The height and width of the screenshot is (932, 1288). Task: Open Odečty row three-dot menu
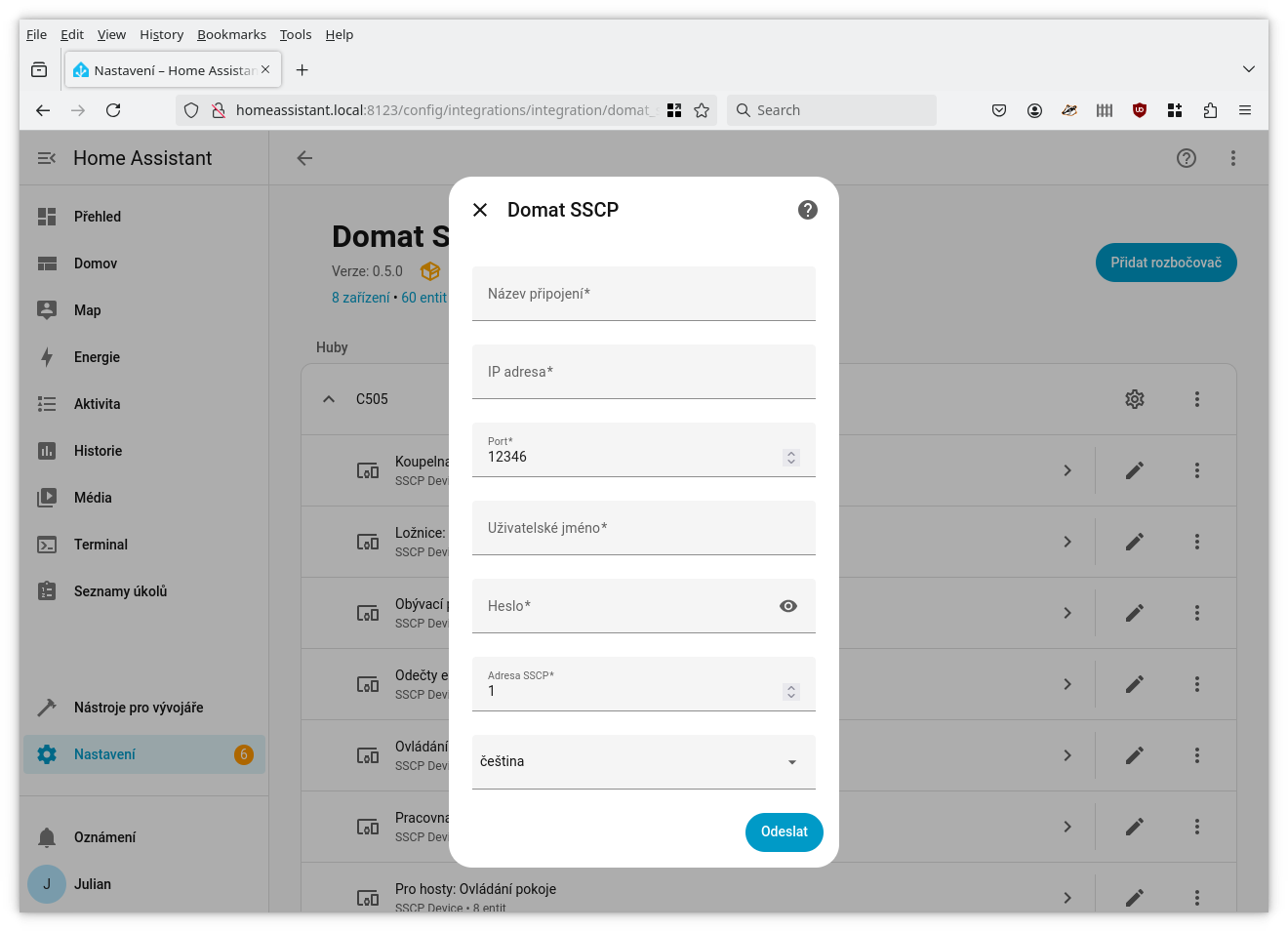click(x=1197, y=684)
